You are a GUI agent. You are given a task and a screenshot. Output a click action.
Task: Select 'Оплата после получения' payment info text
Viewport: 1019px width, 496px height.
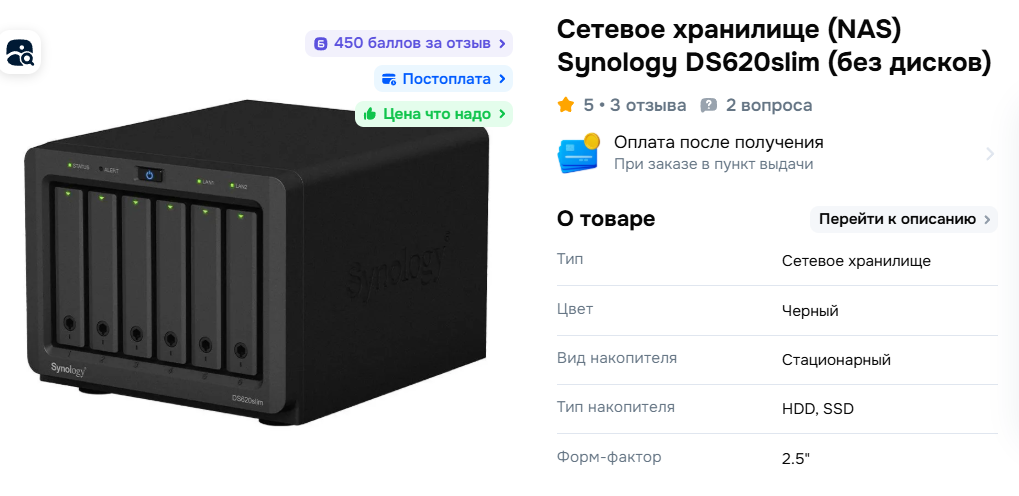719,142
